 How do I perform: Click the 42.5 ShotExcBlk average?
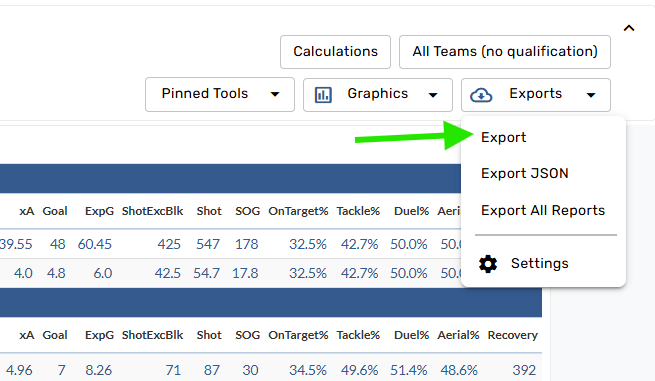[168, 274]
